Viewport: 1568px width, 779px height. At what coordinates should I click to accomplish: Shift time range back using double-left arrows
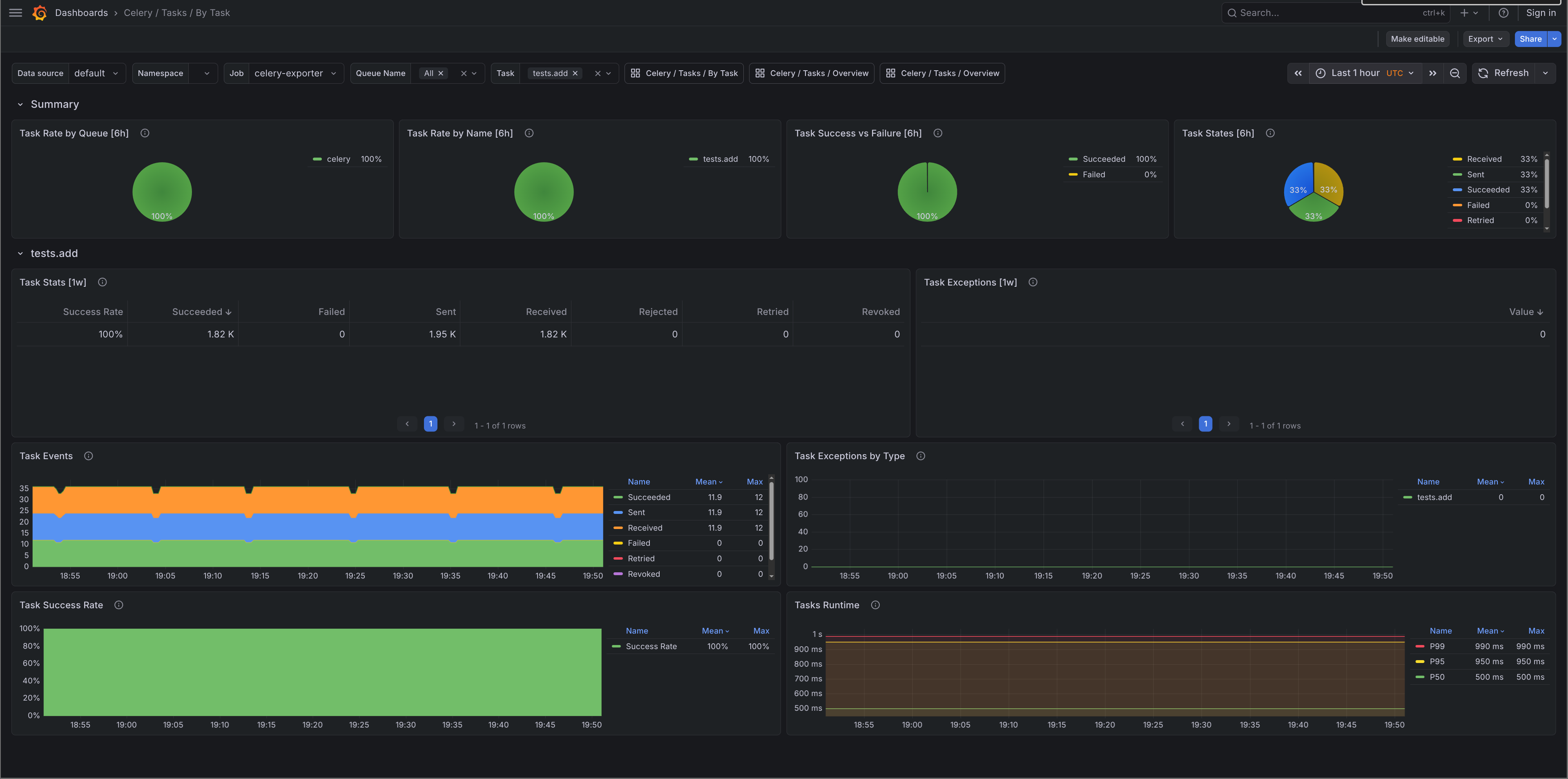[x=1298, y=73]
